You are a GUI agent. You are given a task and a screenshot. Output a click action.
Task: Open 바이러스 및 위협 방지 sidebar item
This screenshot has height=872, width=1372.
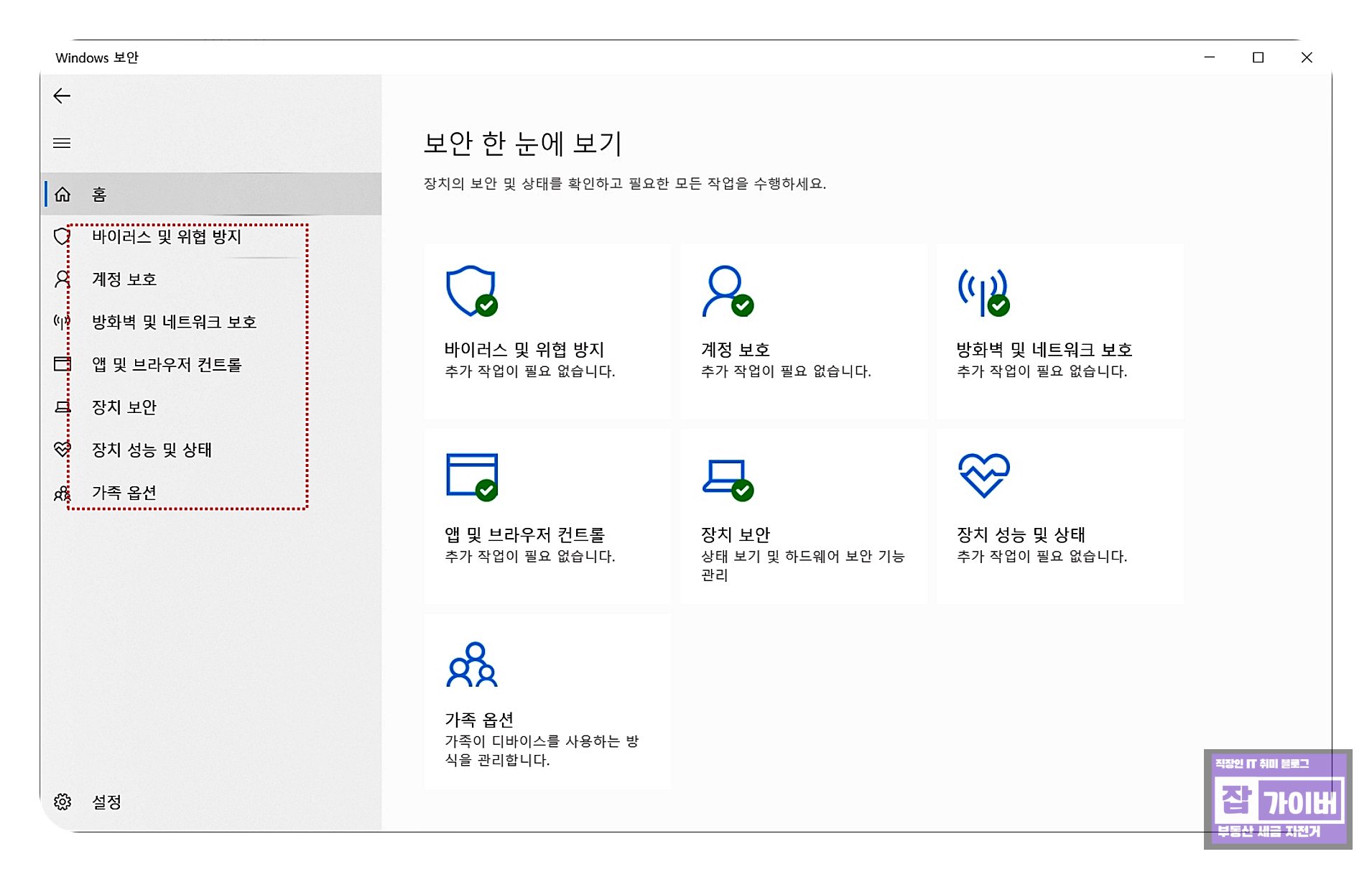click(x=211, y=236)
